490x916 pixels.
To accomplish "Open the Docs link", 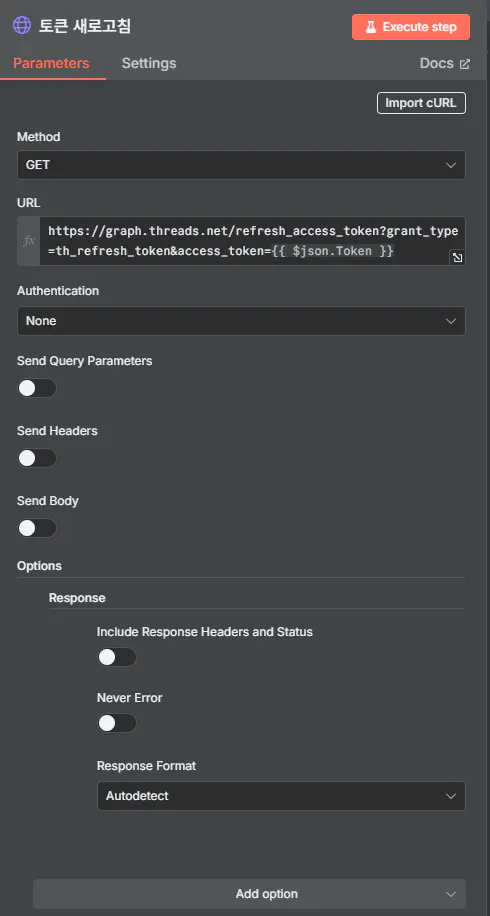I will [x=444, y=64].
